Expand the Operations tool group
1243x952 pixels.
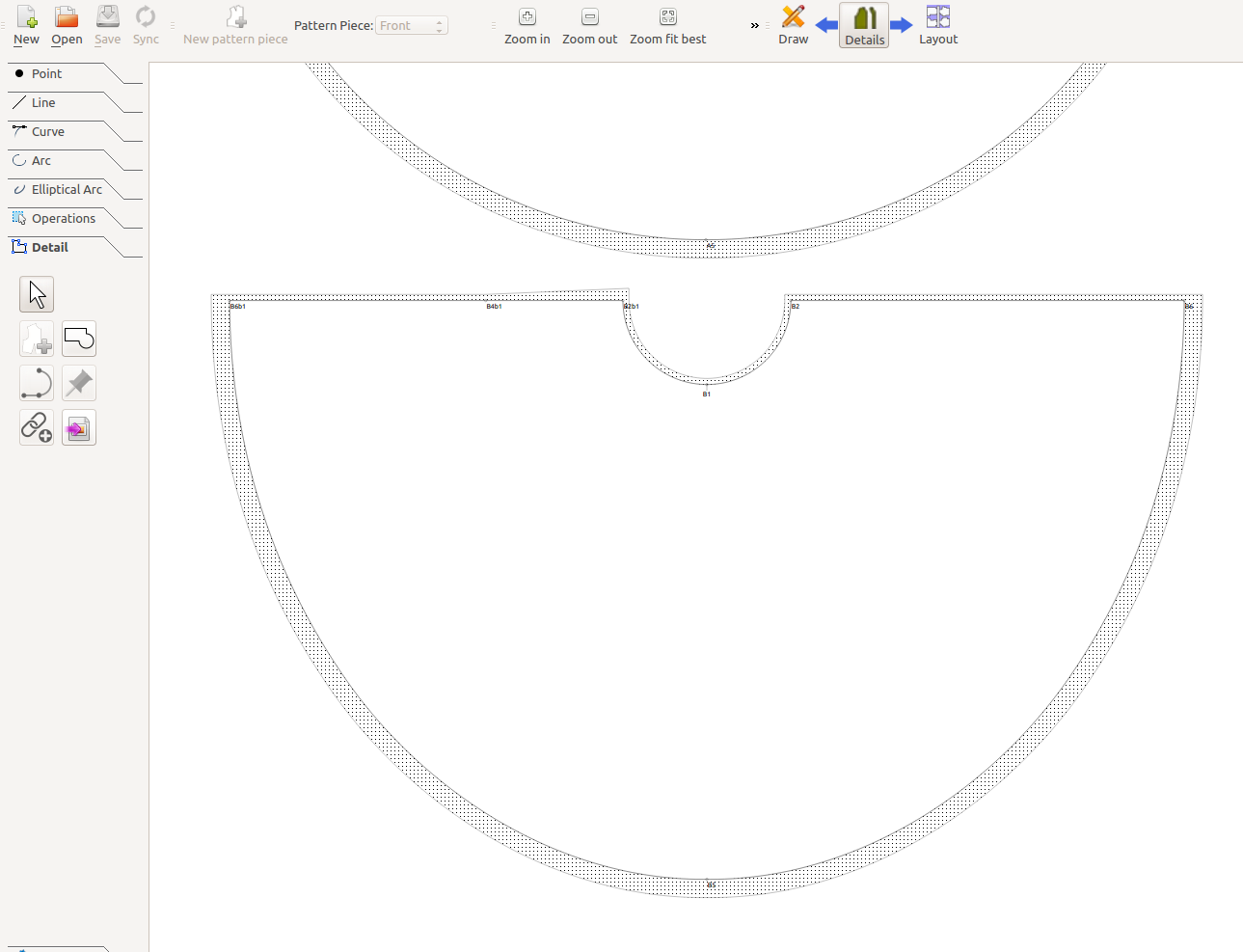point(64,219)
